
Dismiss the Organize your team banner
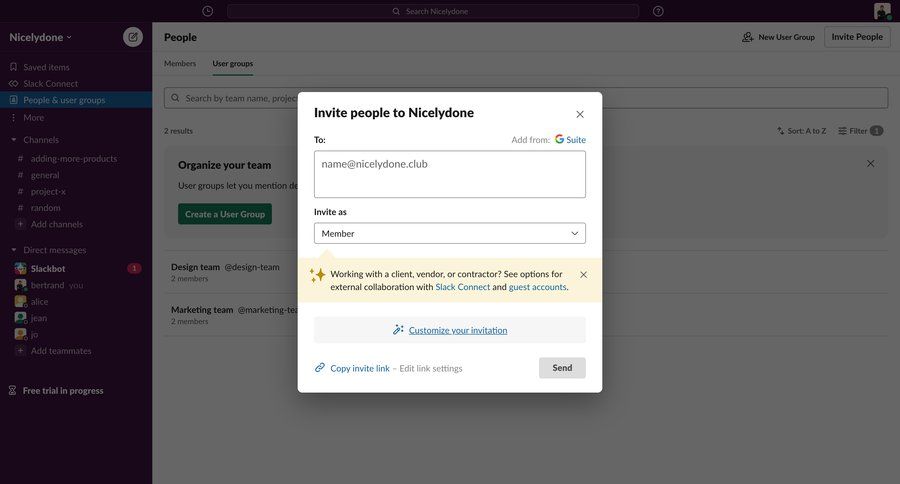point(871,164)
